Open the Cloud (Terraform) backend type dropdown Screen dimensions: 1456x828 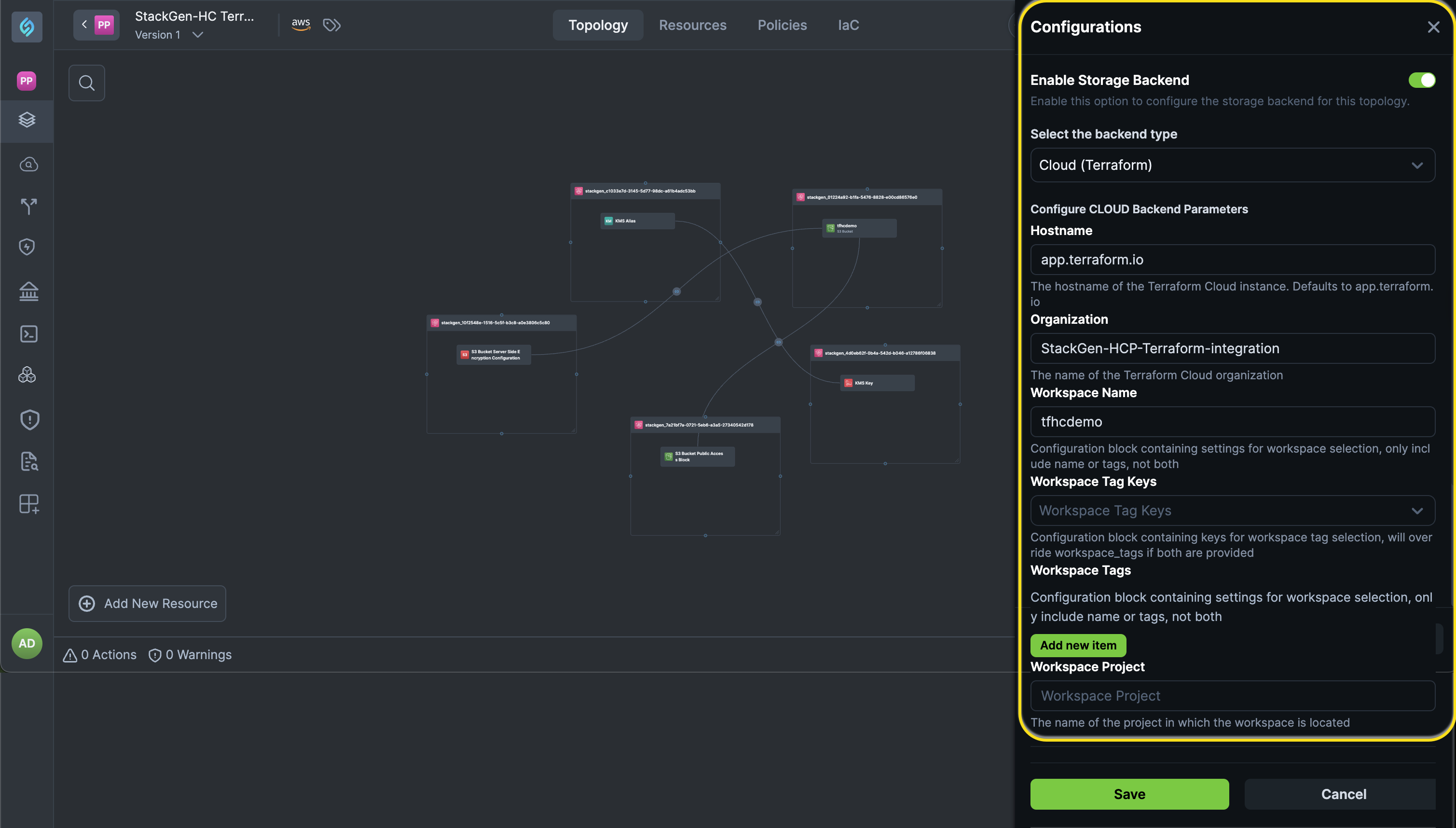point(1232,166)
